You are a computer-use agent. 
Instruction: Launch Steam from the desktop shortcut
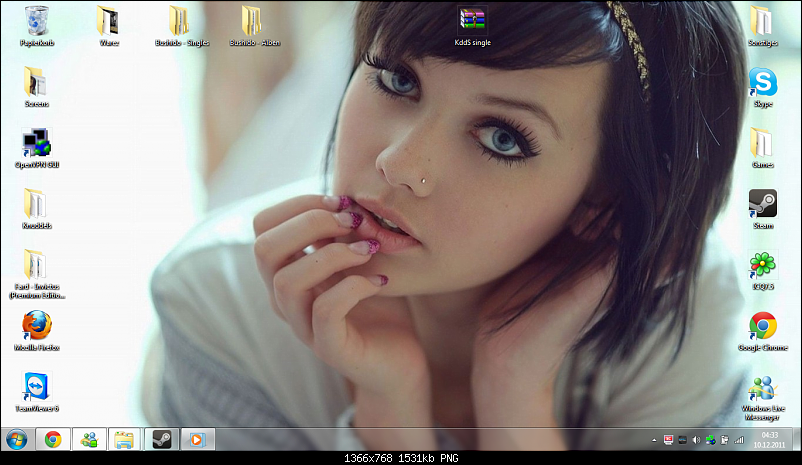(x=763, y=203)
